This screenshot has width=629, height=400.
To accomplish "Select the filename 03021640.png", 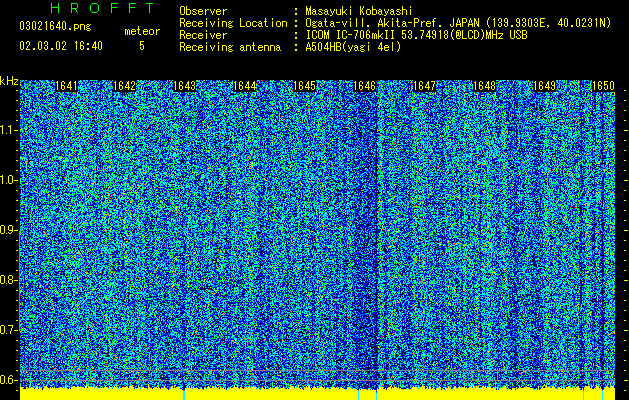I will tap(55, 26).
